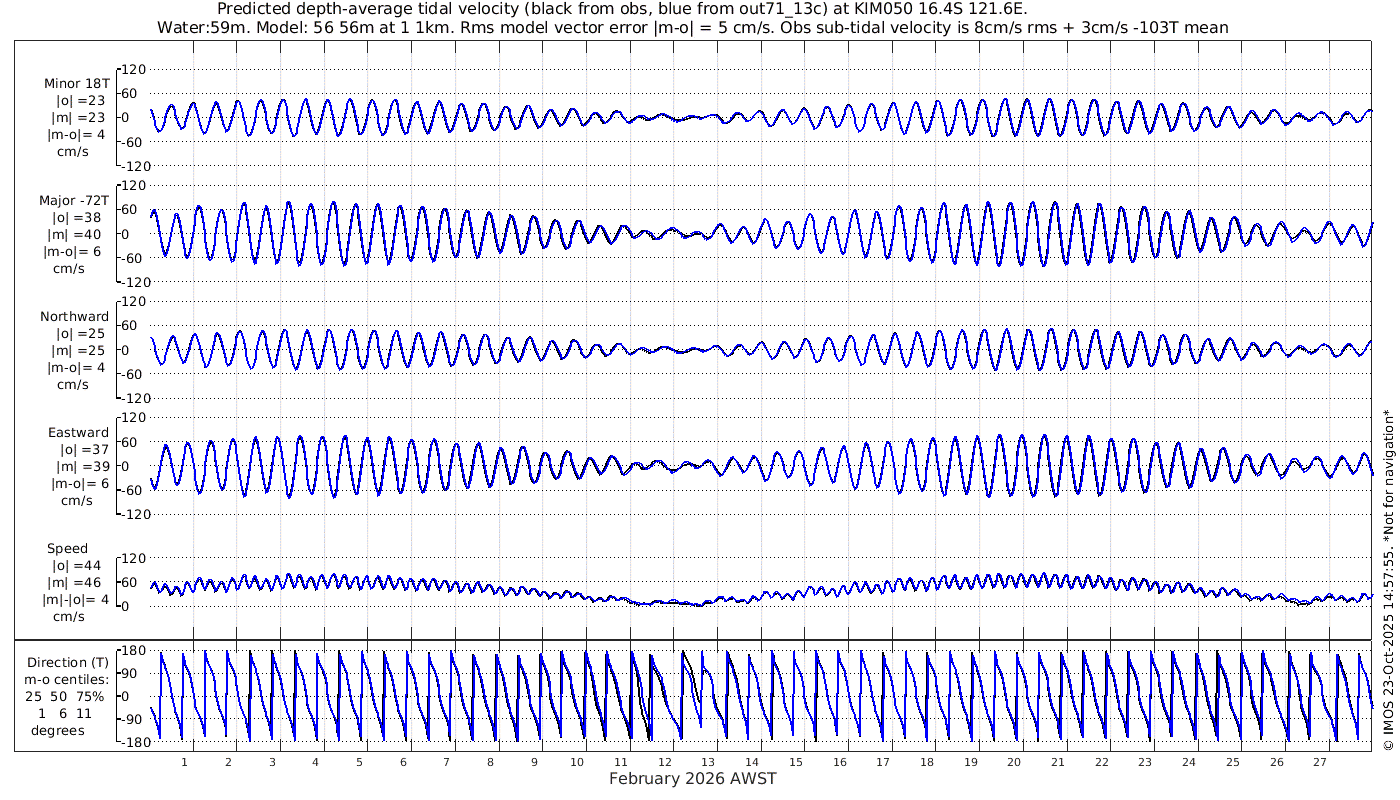Select the 'Speed' panel label

(x=68, y=548)
